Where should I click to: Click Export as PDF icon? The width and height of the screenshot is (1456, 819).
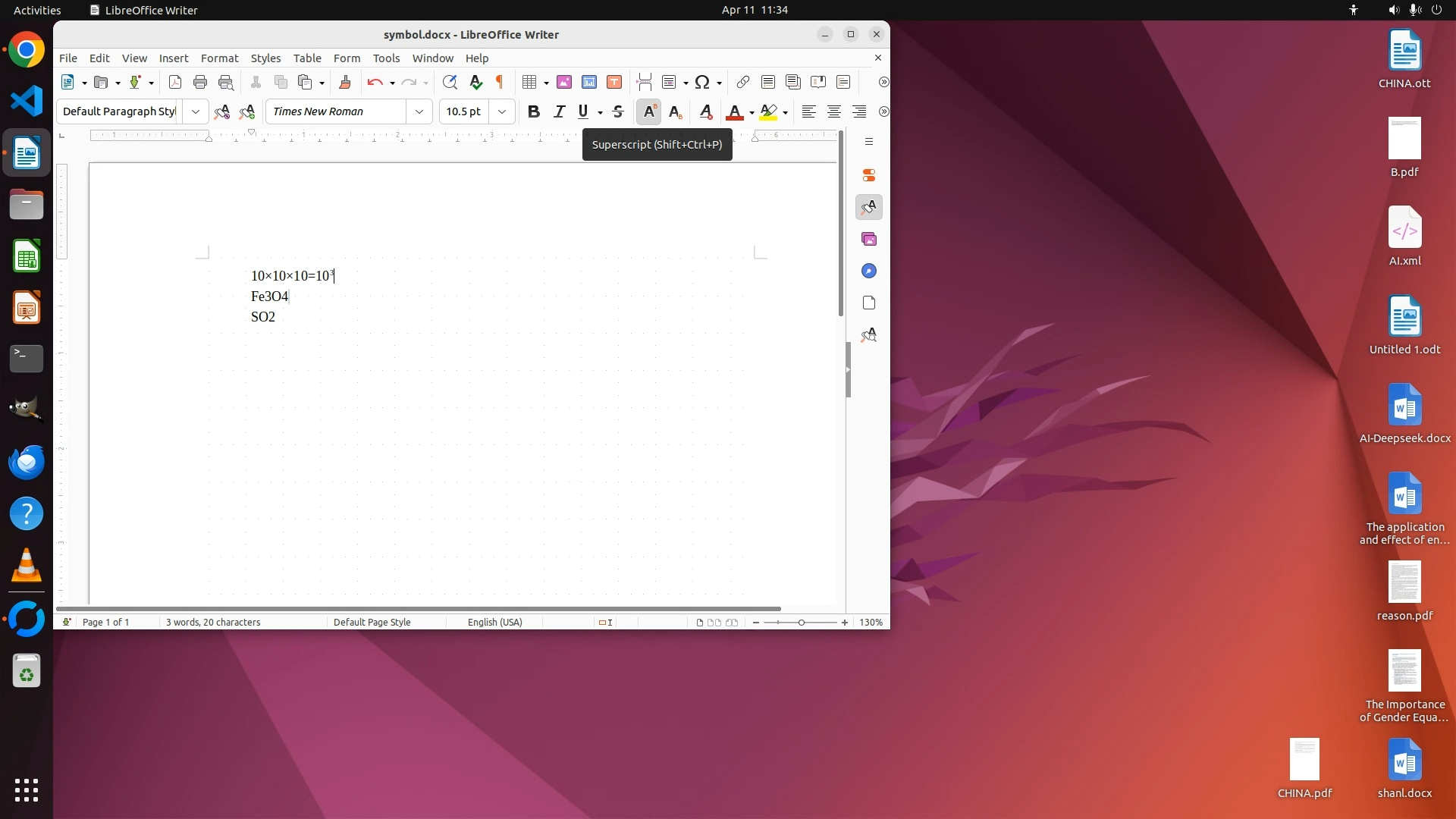pyautogui.click(x=175, y=82)
